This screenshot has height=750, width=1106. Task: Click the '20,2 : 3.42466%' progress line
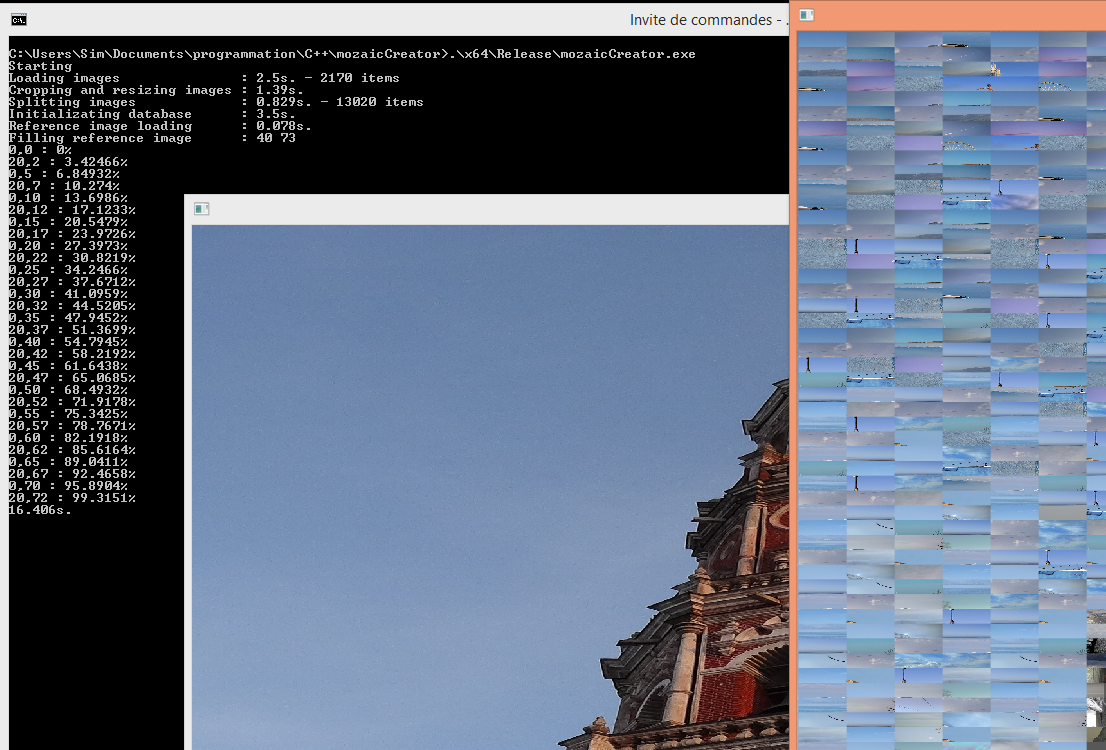[68, 162]
